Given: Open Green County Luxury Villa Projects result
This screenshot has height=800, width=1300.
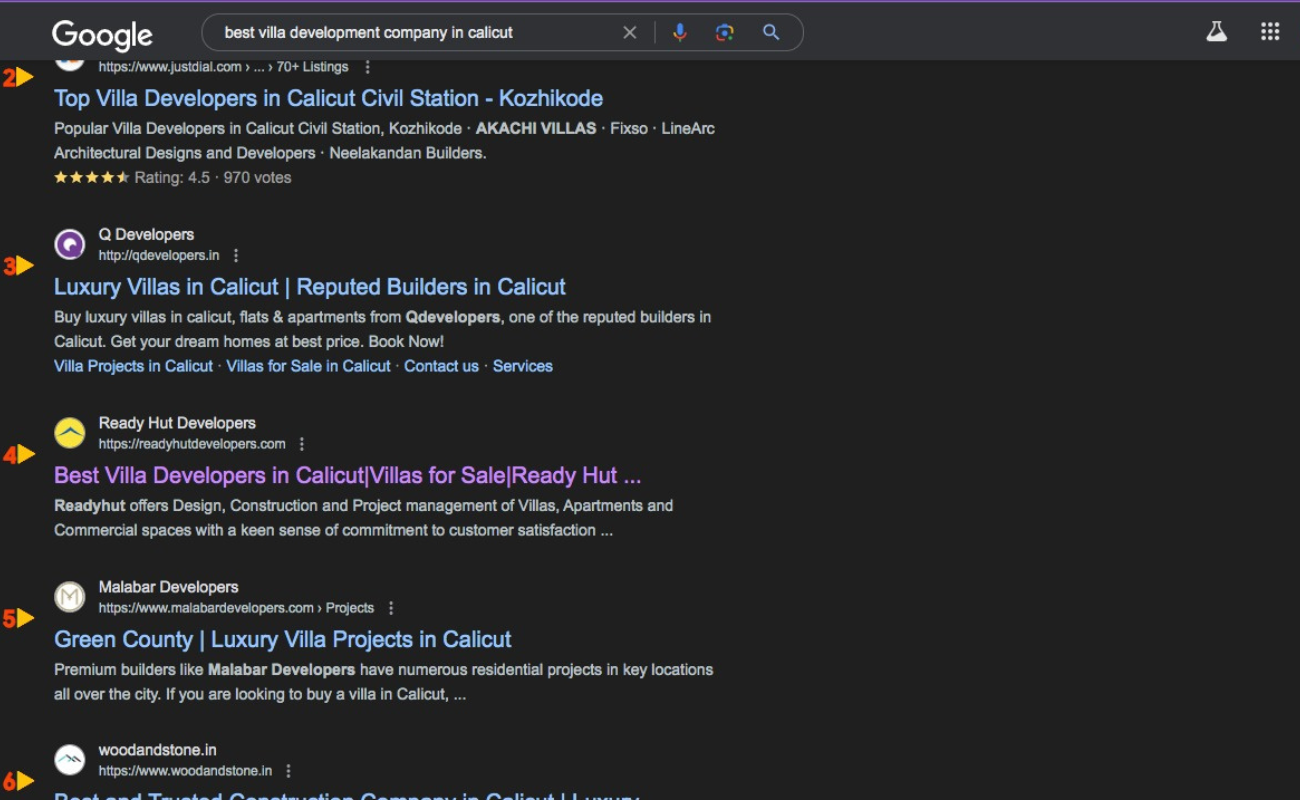Looking at the screenshot, I should pos(282,639).
